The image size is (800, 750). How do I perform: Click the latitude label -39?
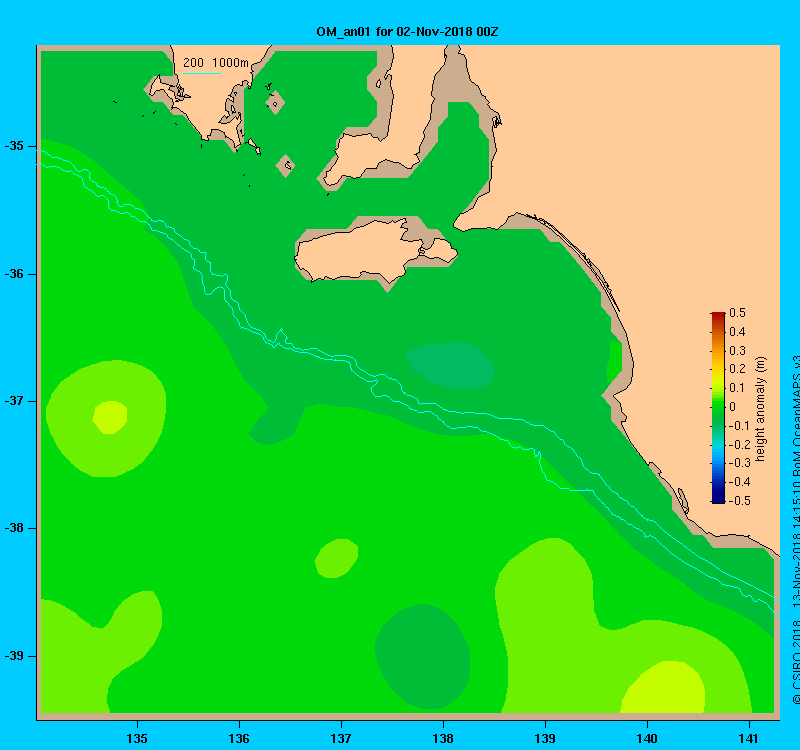pos(14,656)
